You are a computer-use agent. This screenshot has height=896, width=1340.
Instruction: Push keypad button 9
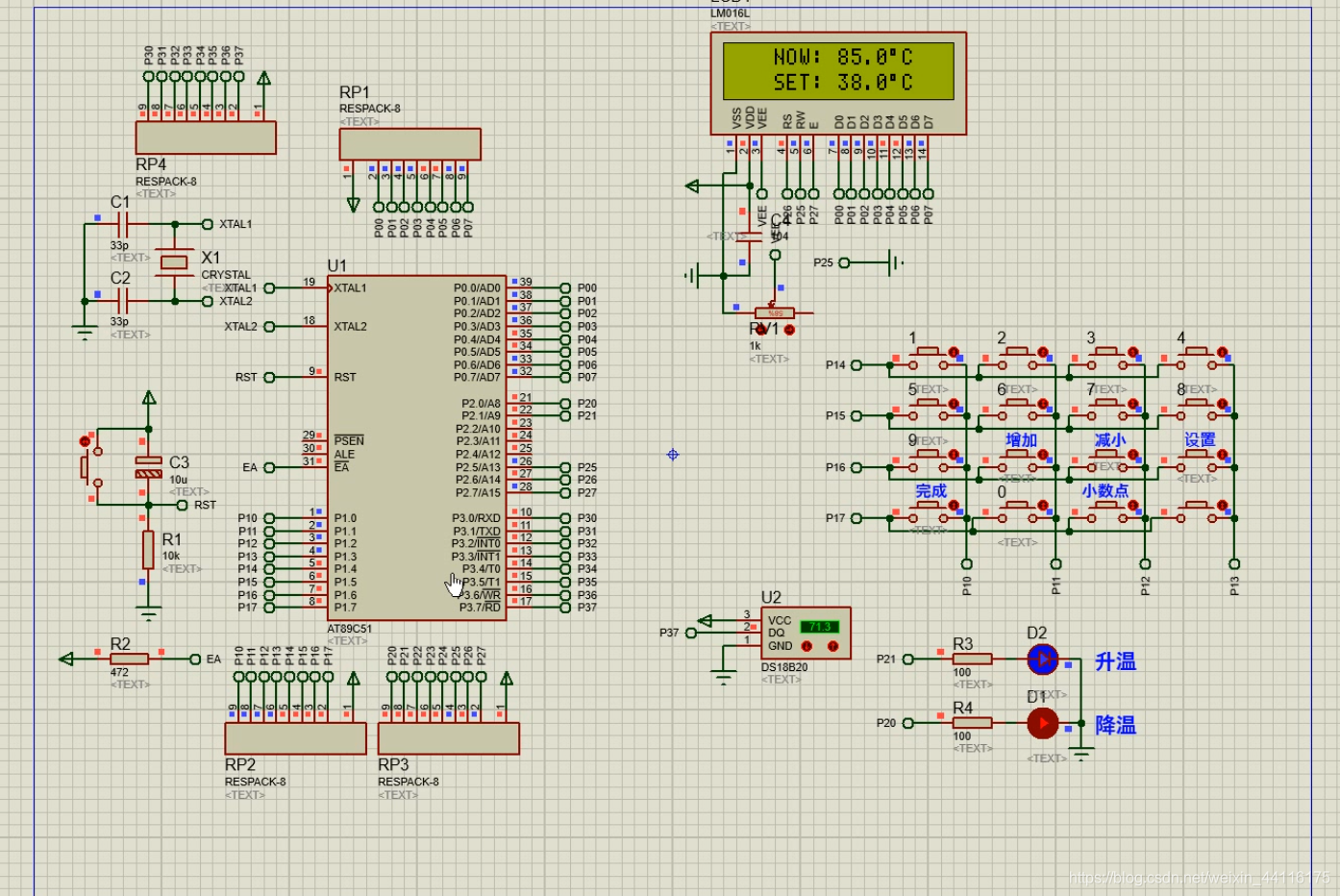[x=927, y=460]
